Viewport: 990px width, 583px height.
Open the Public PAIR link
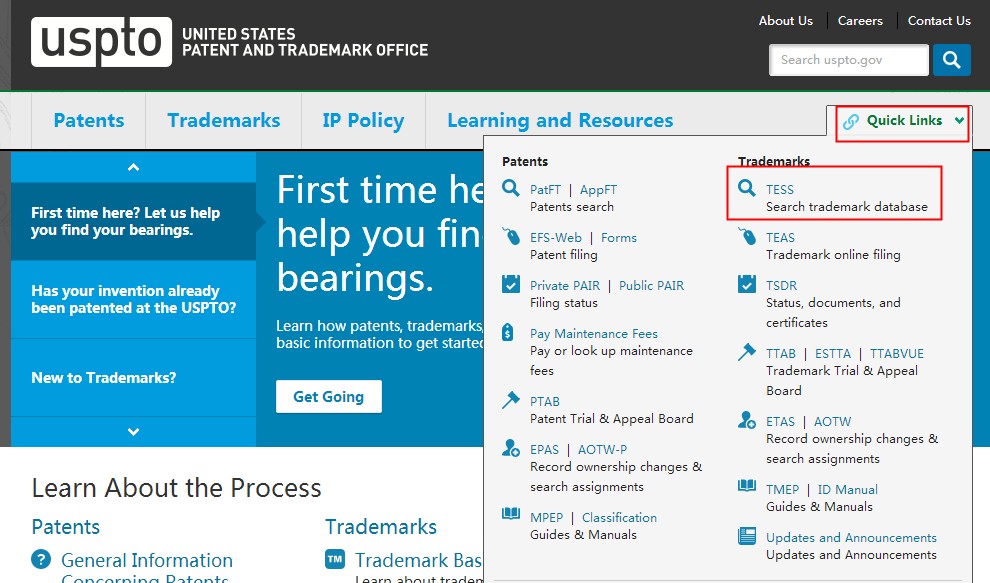[x=651, y=285]
